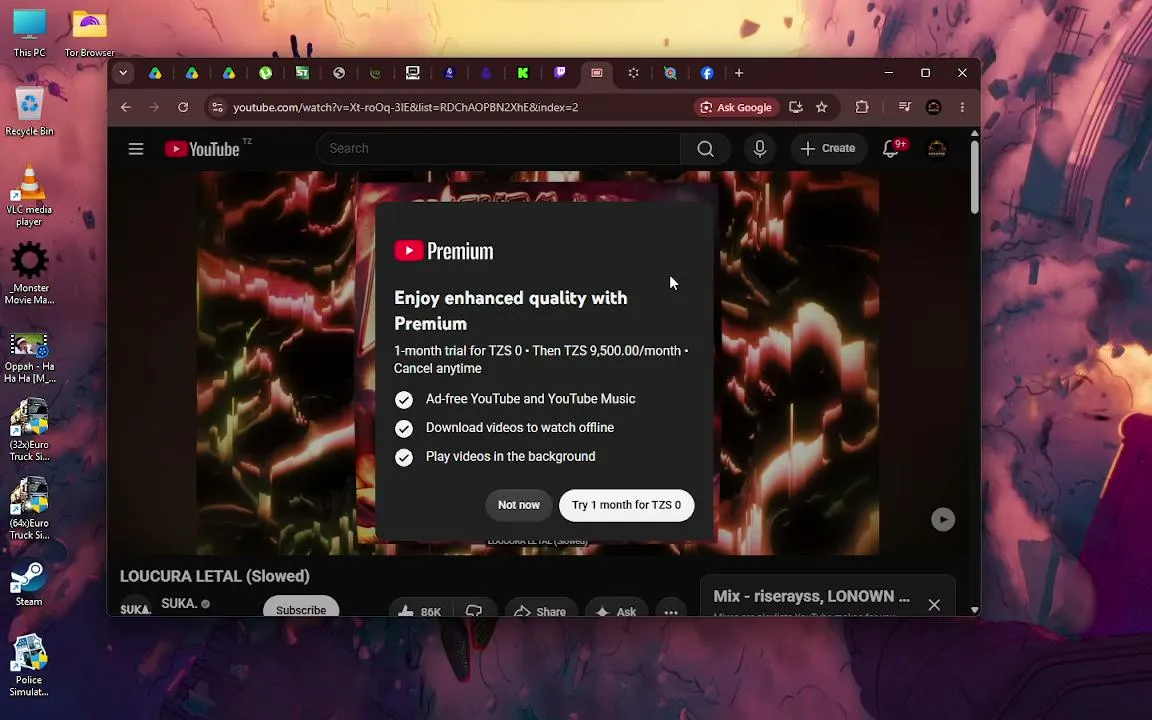Click the scrollbar up arrow
The height and width of the screenshot is (720, 1152).
[x=974, y=134]
